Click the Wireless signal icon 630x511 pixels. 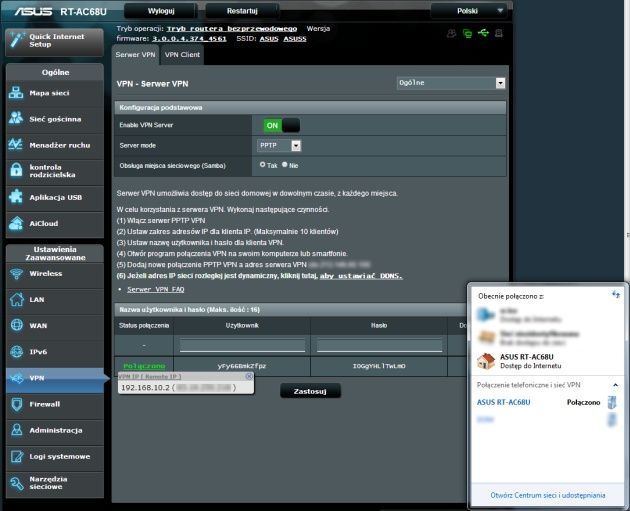16,274
